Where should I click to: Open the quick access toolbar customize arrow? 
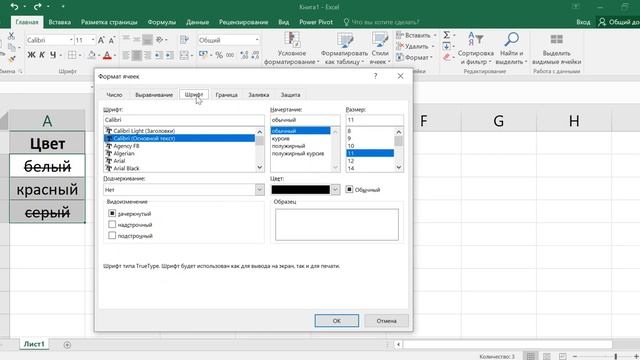click(x=63, y=7)
